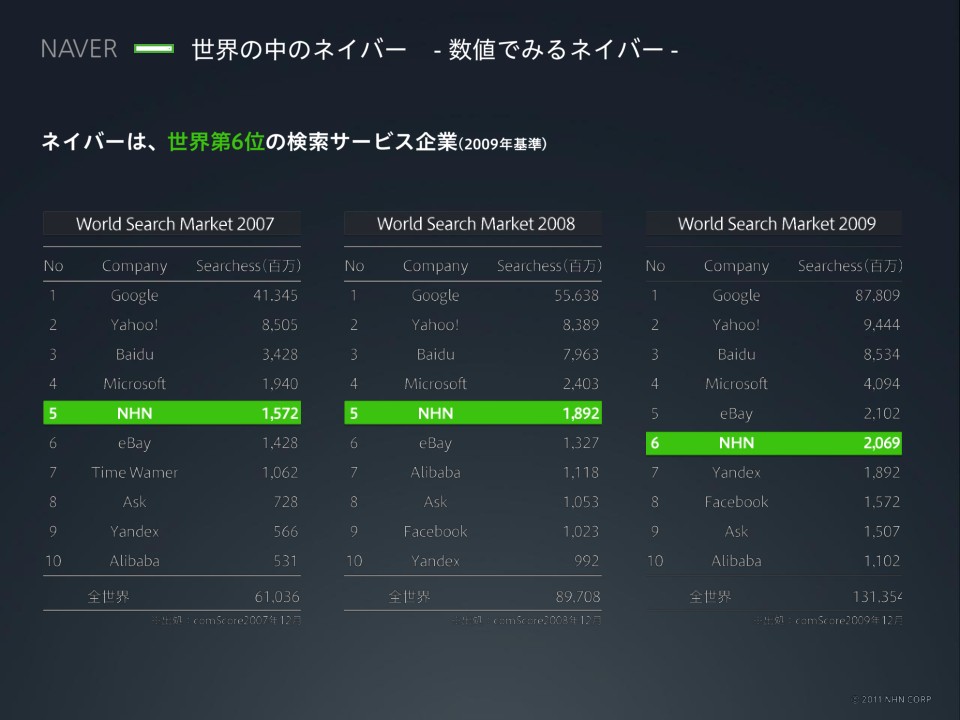Image resolution: width=960 pixels, height=720 pixels.
Task: Click rank number 6 in 2009 NHN row
Action: [654, 443]
